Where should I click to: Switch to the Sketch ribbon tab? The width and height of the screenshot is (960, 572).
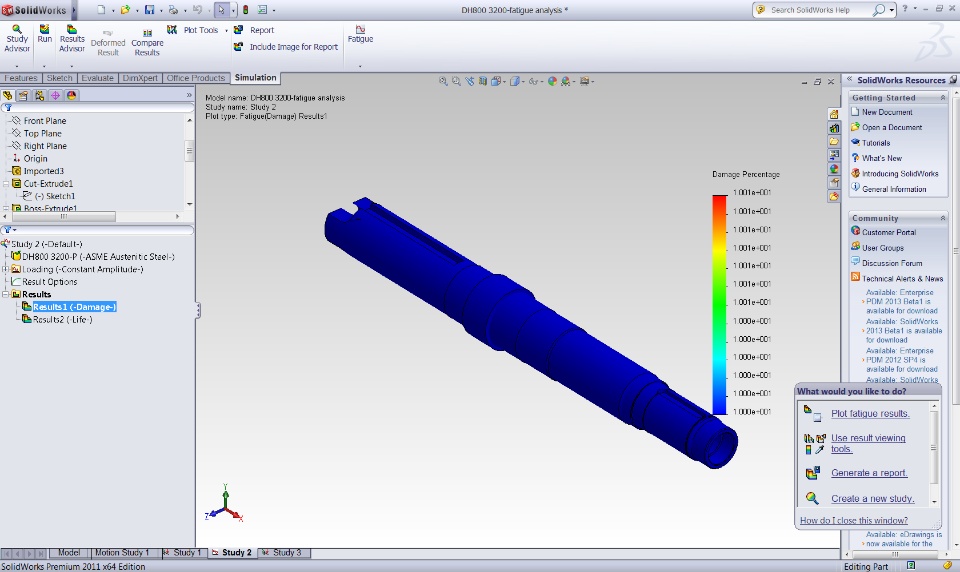(59, 78)
